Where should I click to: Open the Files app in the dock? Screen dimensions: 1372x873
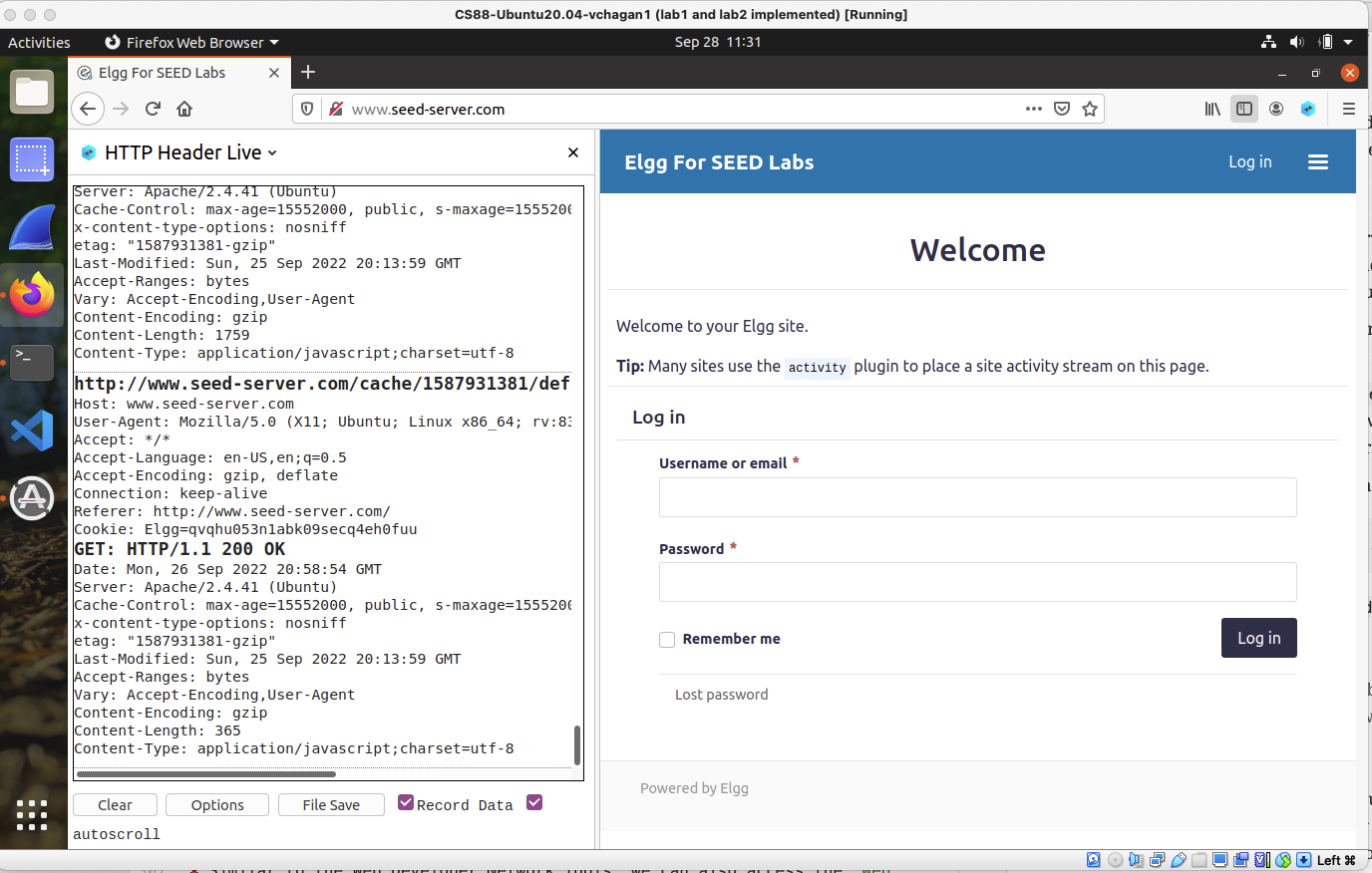tap(32, 93)
